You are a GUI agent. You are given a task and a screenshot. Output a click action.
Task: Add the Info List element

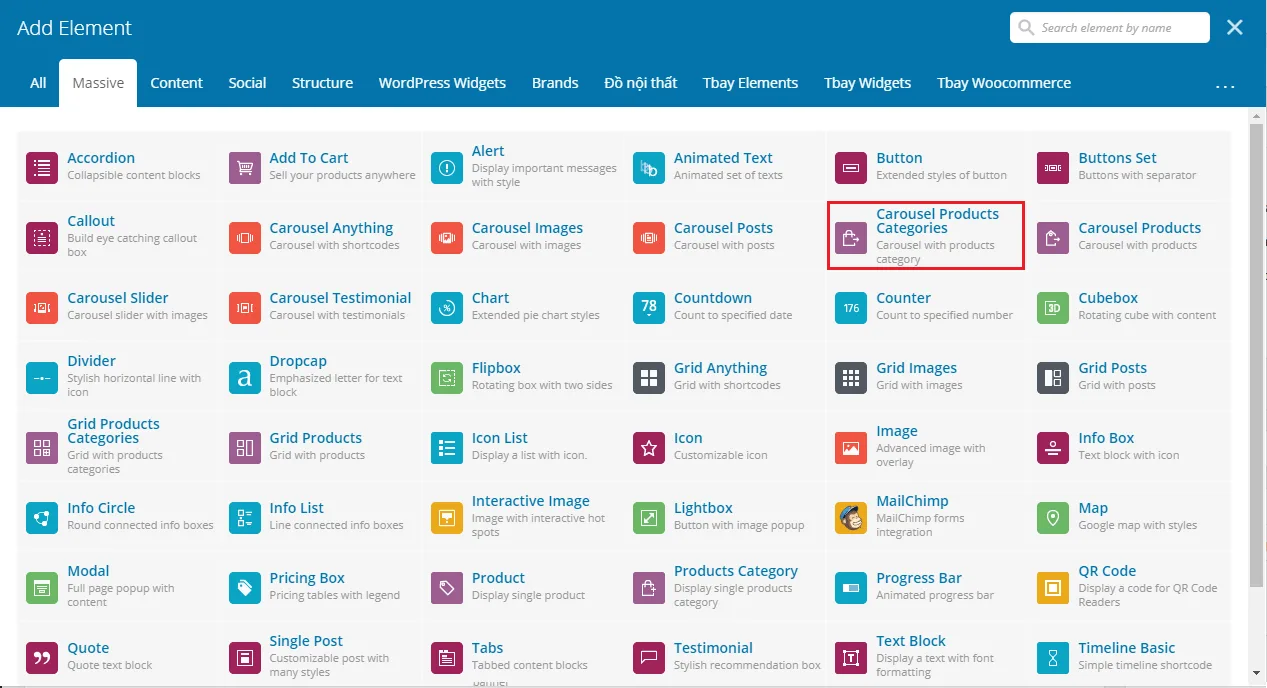321,516
